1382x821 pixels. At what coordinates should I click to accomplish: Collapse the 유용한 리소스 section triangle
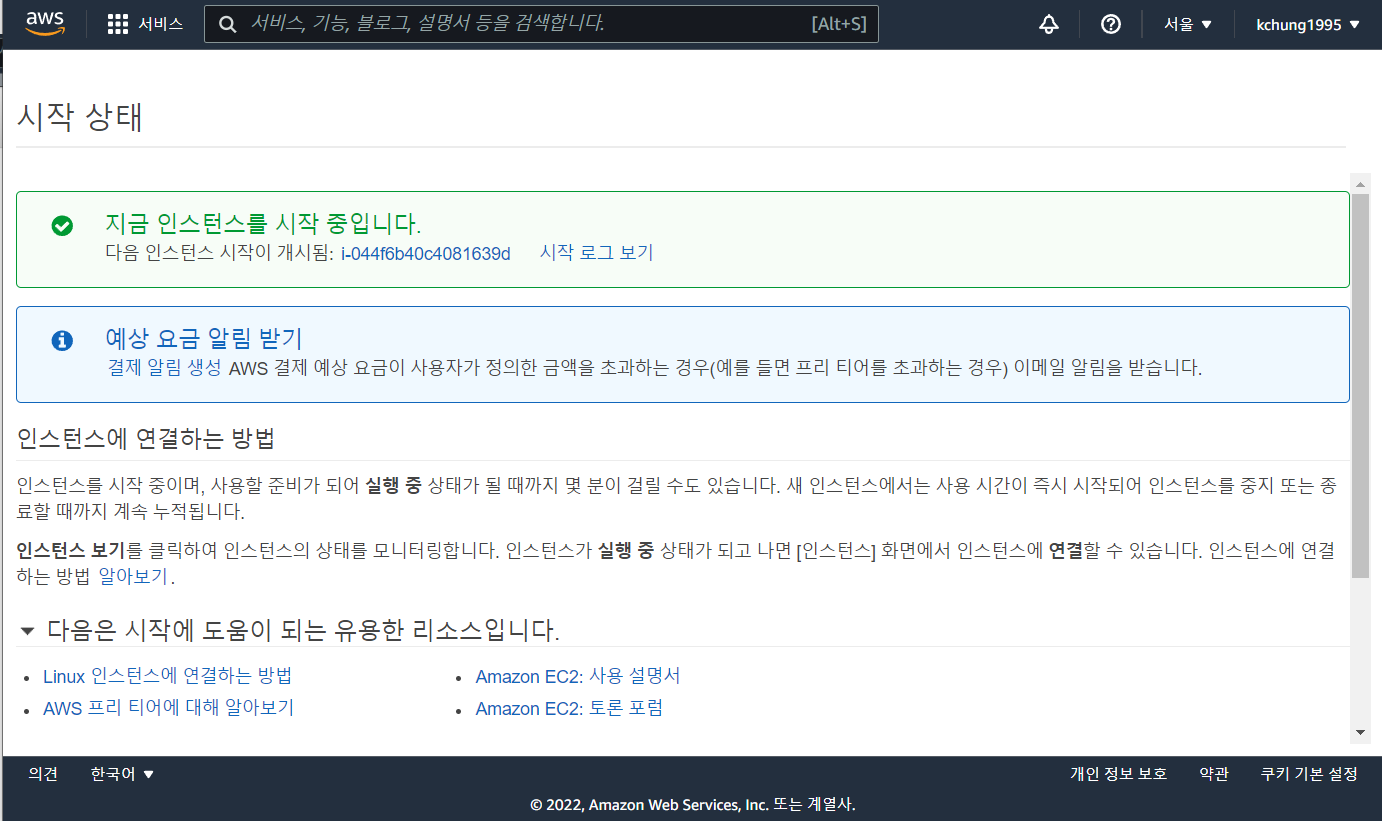[27, 631]
